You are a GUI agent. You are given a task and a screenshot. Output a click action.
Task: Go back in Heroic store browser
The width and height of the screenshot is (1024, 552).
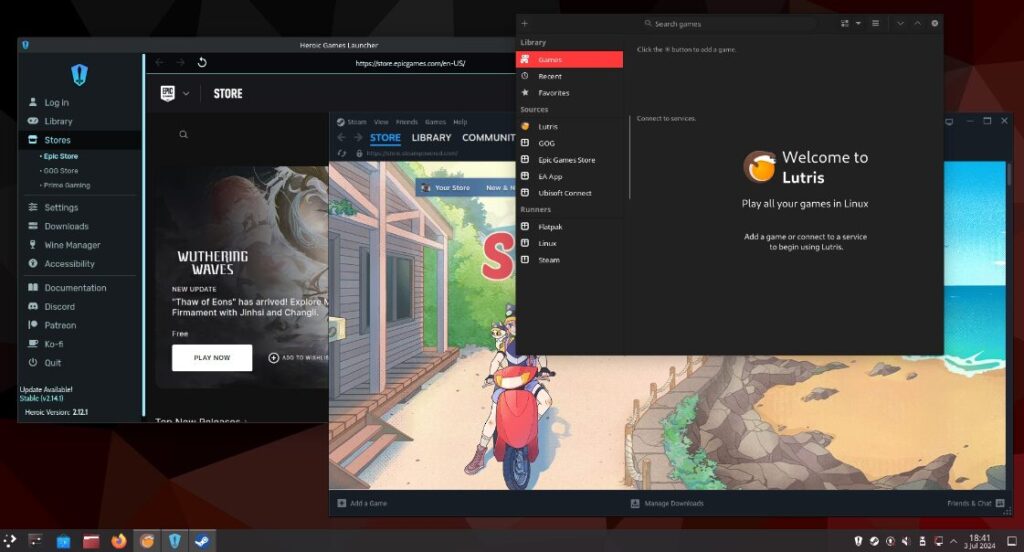click(160, 63)
